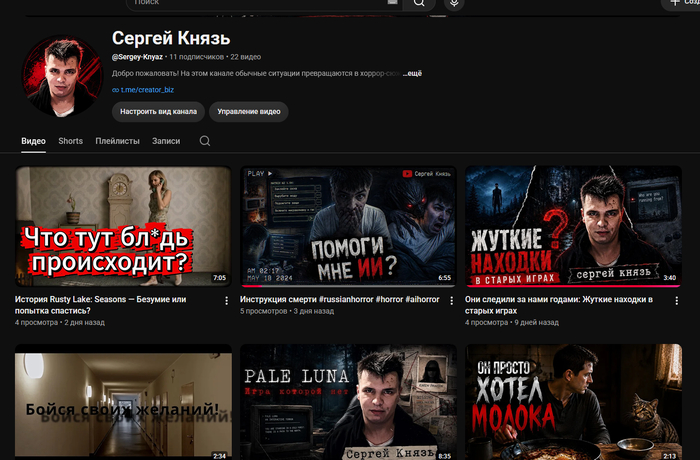The width and height of the screenshot is (700, 460).
Task: Open video title Они следили за нами годами
Action: pyautogui.click(x=559, y=305)
